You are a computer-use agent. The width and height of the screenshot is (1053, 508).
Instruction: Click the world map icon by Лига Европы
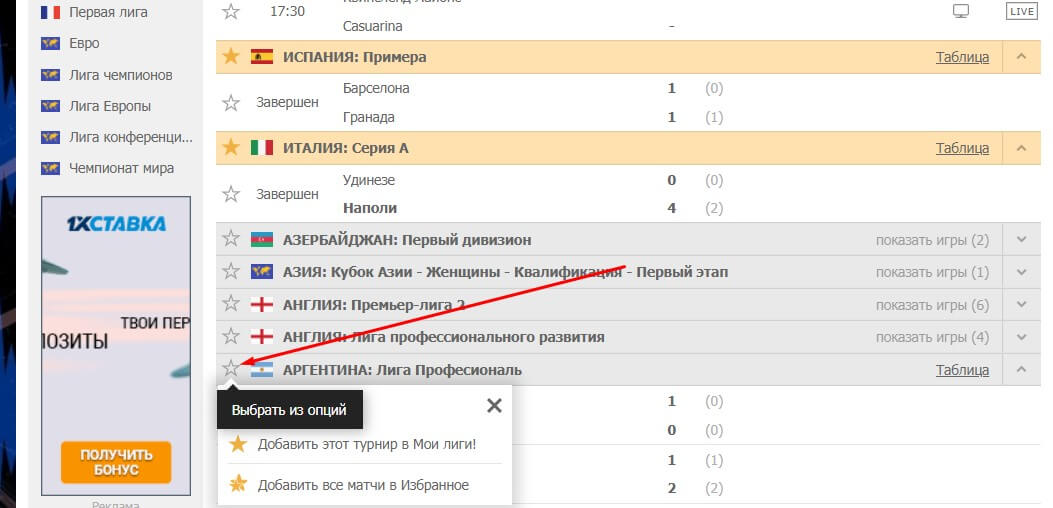pyautogui.click(x=50, y=106)
